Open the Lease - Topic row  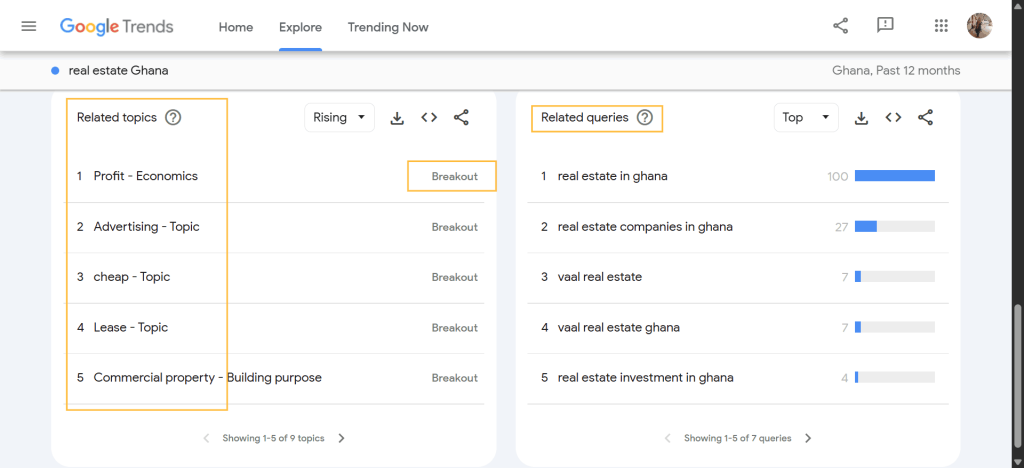pos(131,328)
